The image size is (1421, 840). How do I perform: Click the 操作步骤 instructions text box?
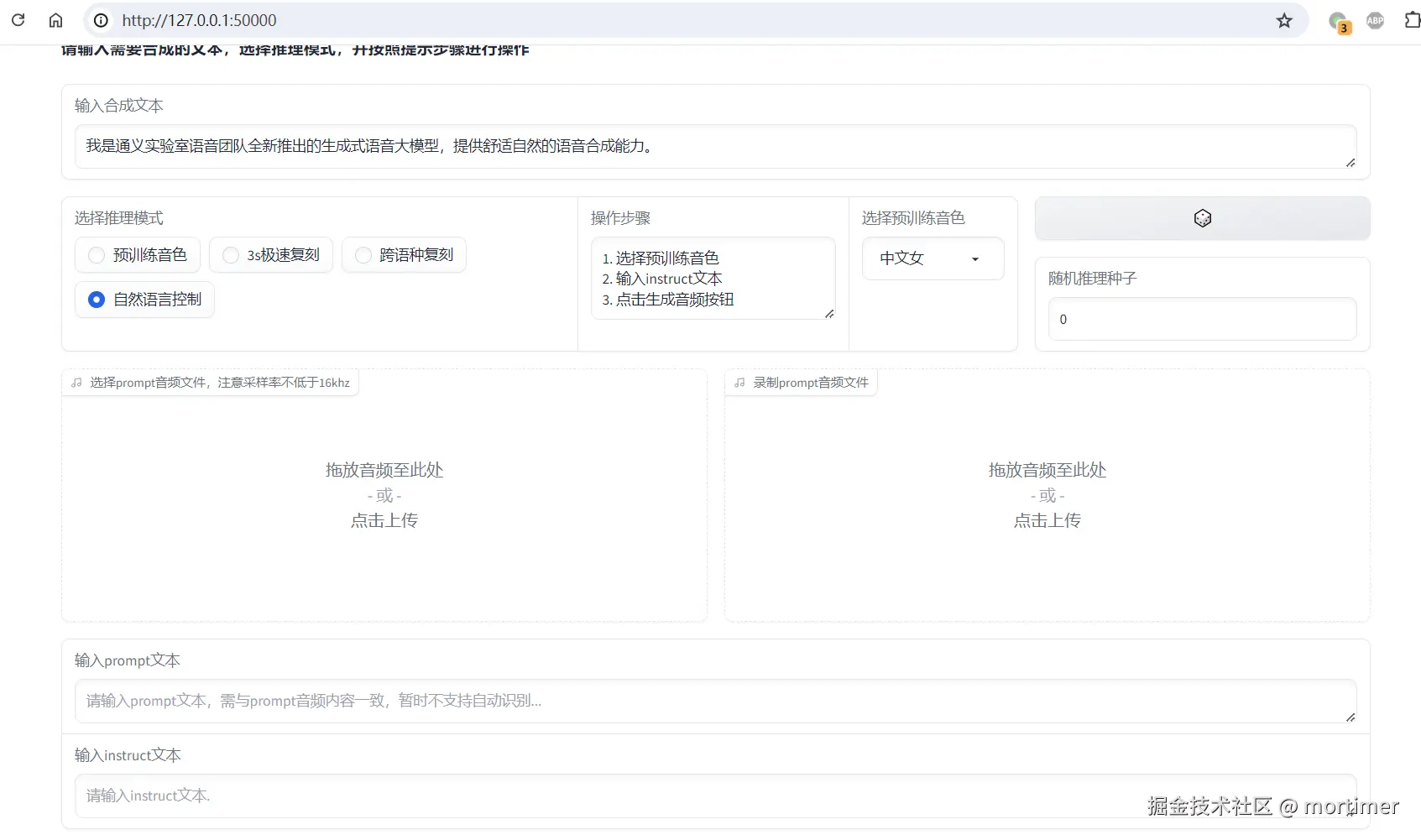[x=713, y=279]
